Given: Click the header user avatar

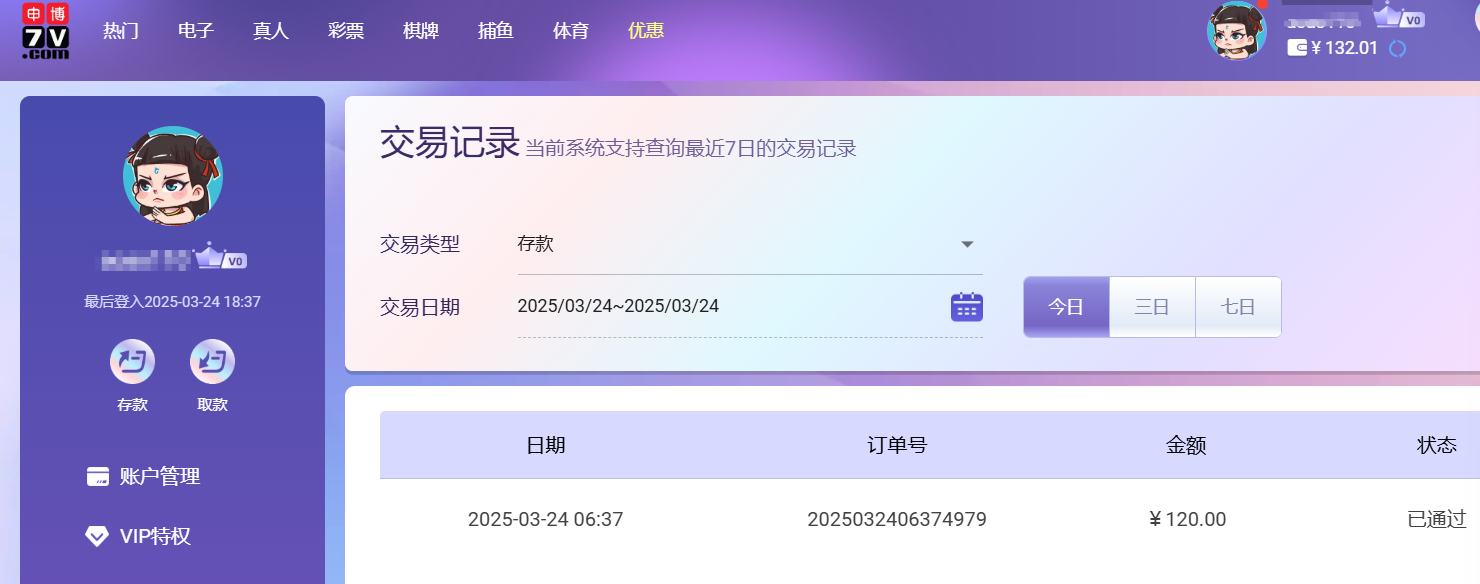Looking at the screenshot, I should point(1236,31).
